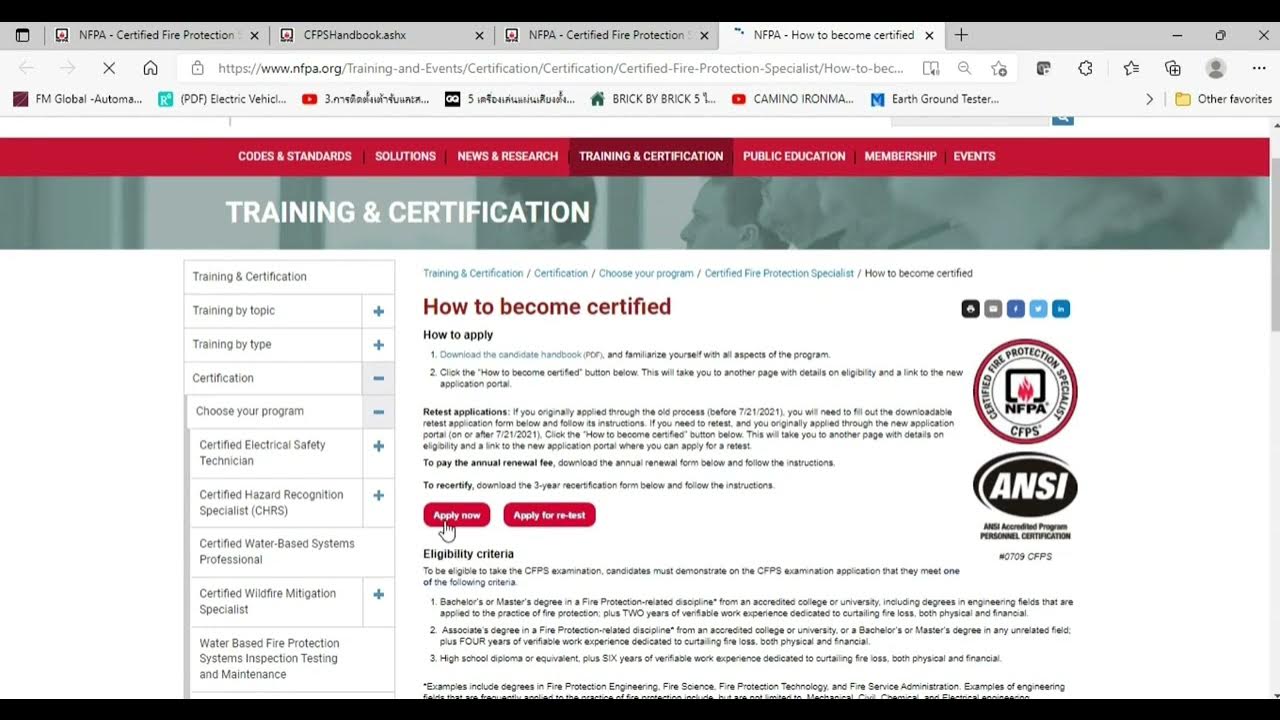Share the page on Twitter
This screenshot has width=1280, height=720.
pyautogui.click(x=1038, y=309)
